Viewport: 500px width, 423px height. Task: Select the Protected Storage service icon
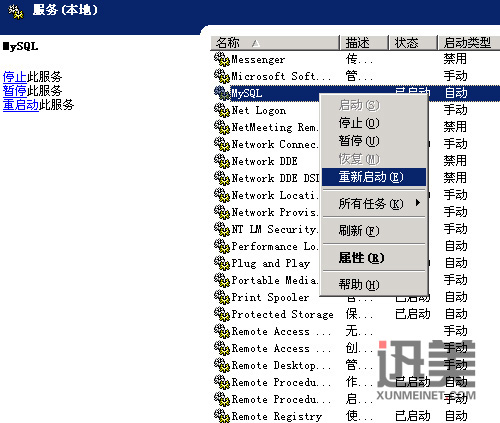point(222,314)
